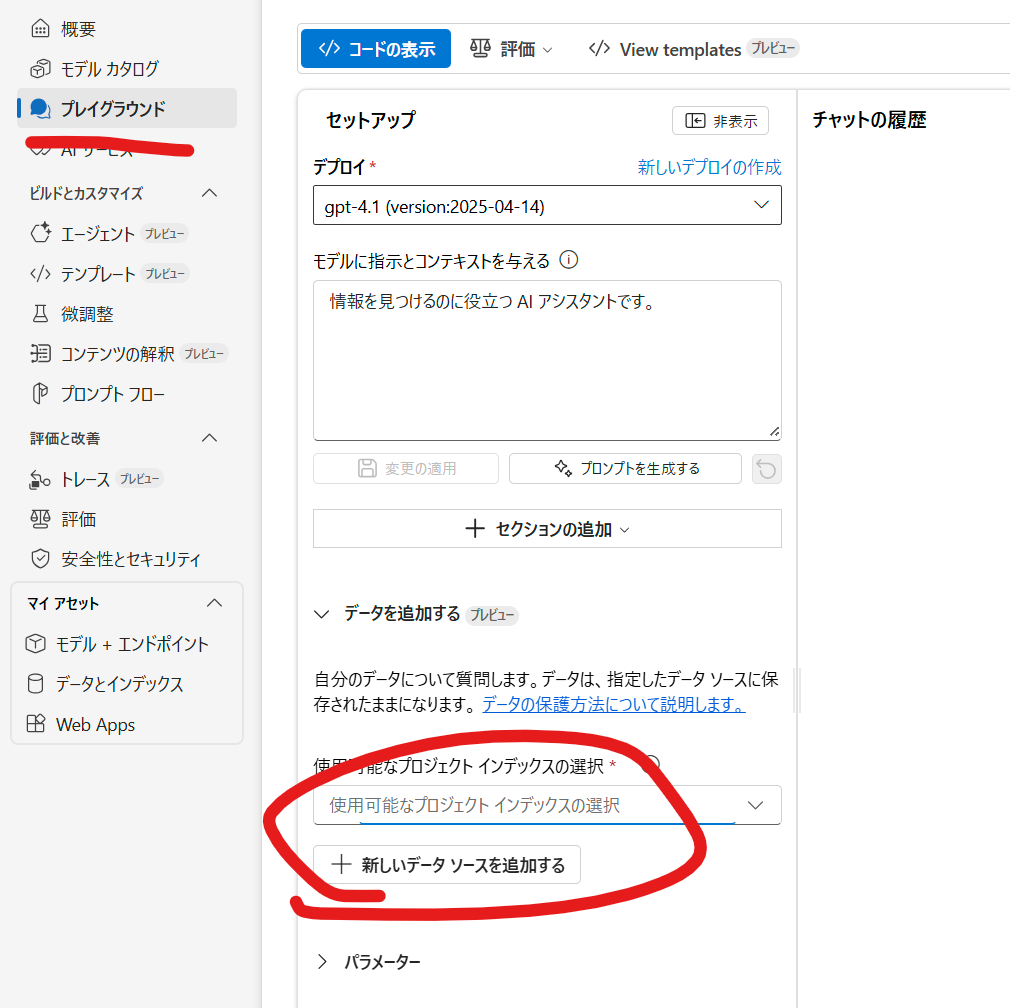Collapse the 評価と改善 section

click(x=209, y=438)
